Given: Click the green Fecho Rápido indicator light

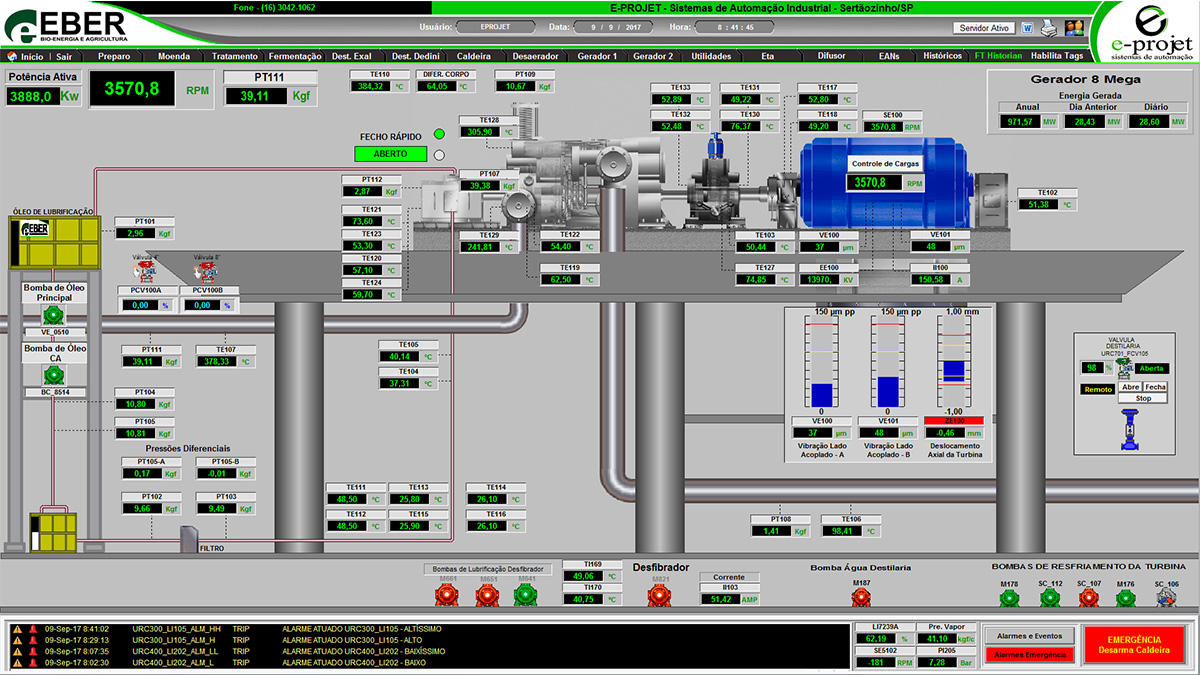Looking at the screenshot, I should point(438,135).
